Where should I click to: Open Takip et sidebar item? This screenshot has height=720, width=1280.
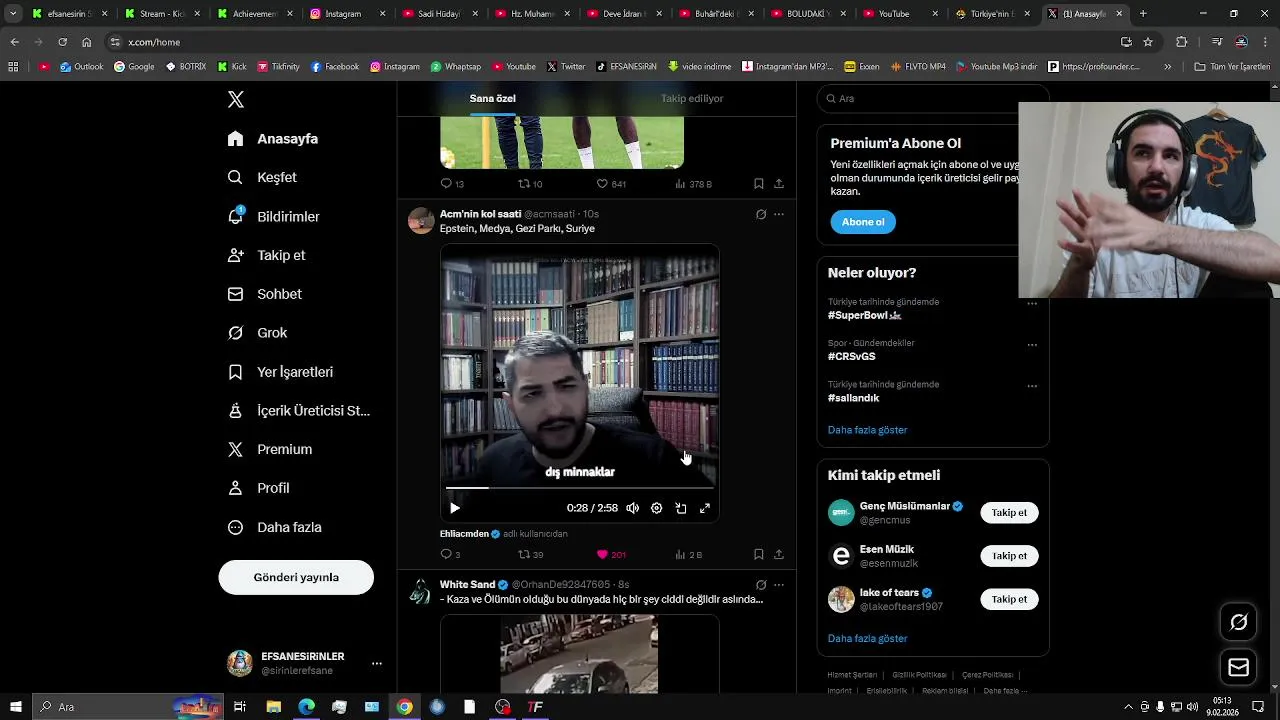[267, 255]
